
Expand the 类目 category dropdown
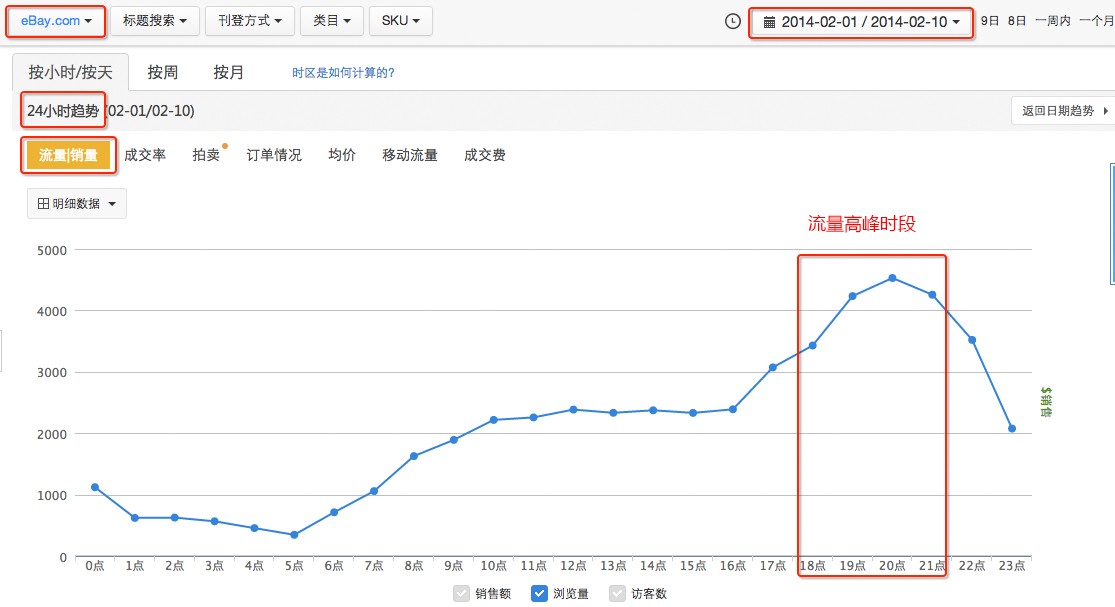click(330, 21)
